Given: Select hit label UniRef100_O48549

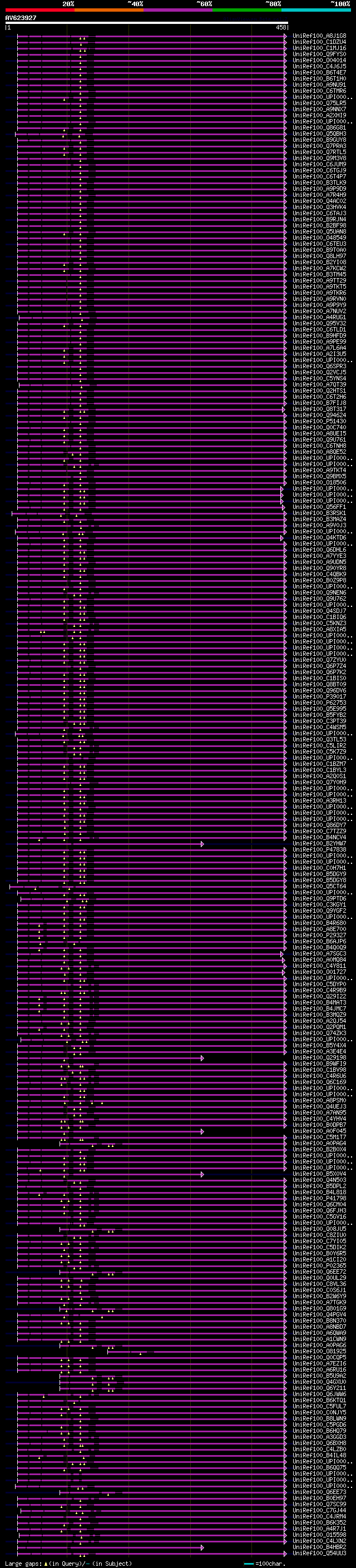Looking at the screenshot, I should tap(319, 238).
